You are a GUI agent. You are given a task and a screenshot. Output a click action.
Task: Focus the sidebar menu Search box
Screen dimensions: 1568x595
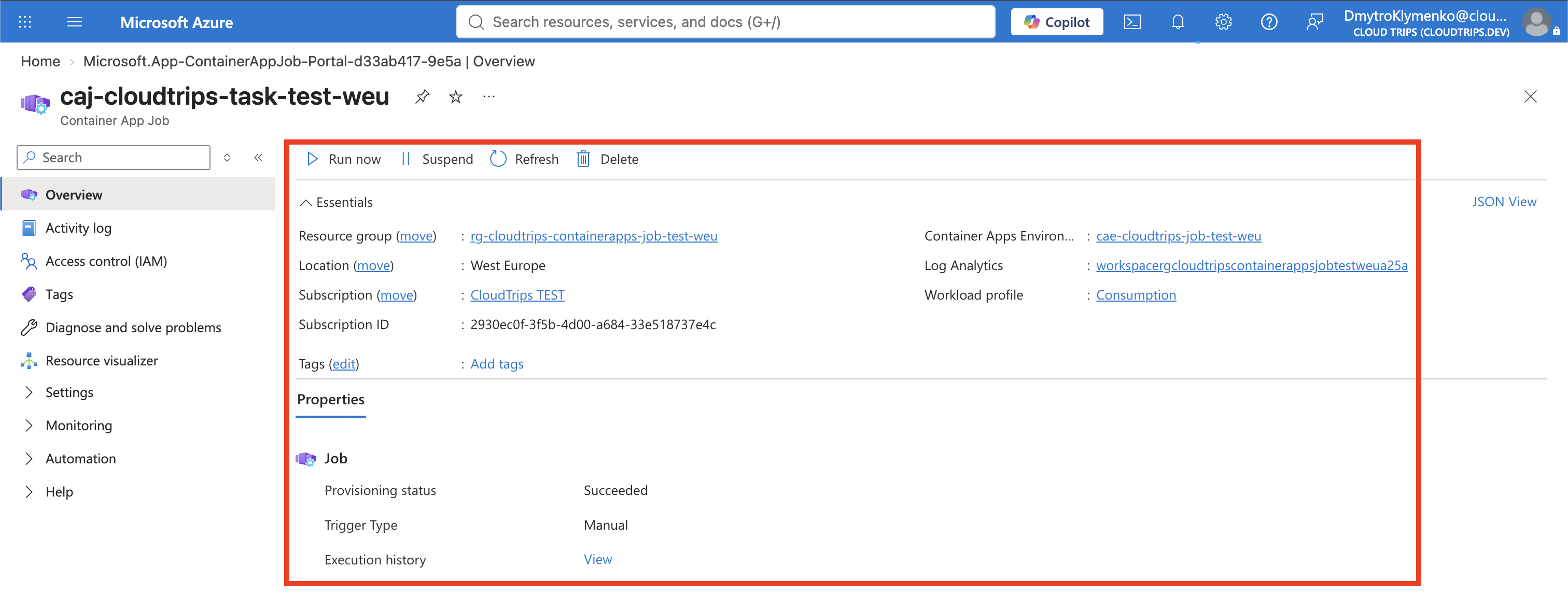(x=114, y=158)
